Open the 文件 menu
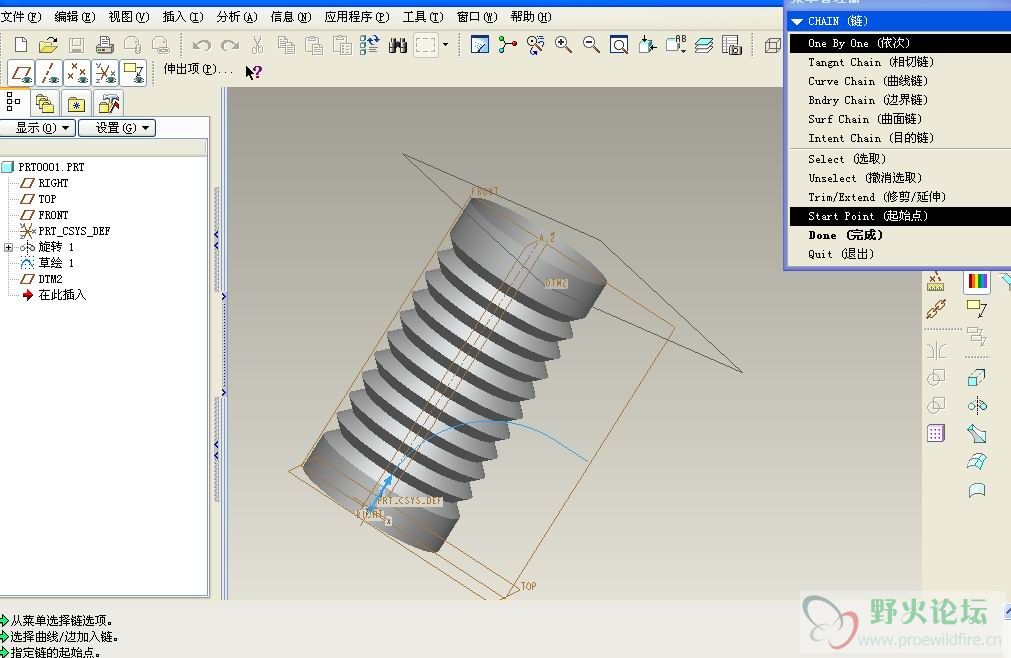The image size is (1011, 658). (x=21, y=17)
